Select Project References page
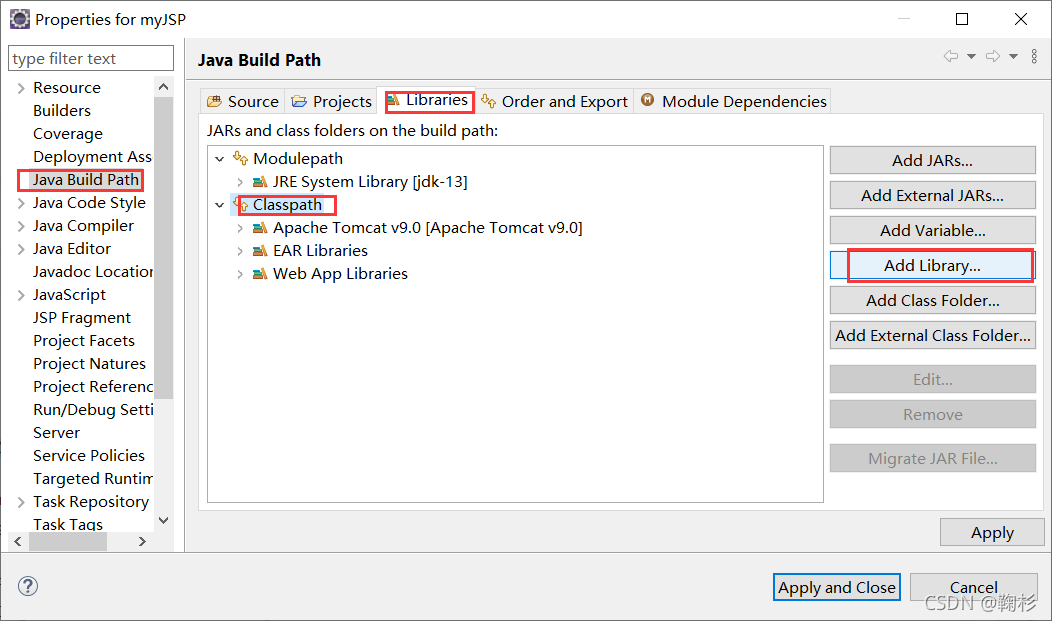 (93, 386)
